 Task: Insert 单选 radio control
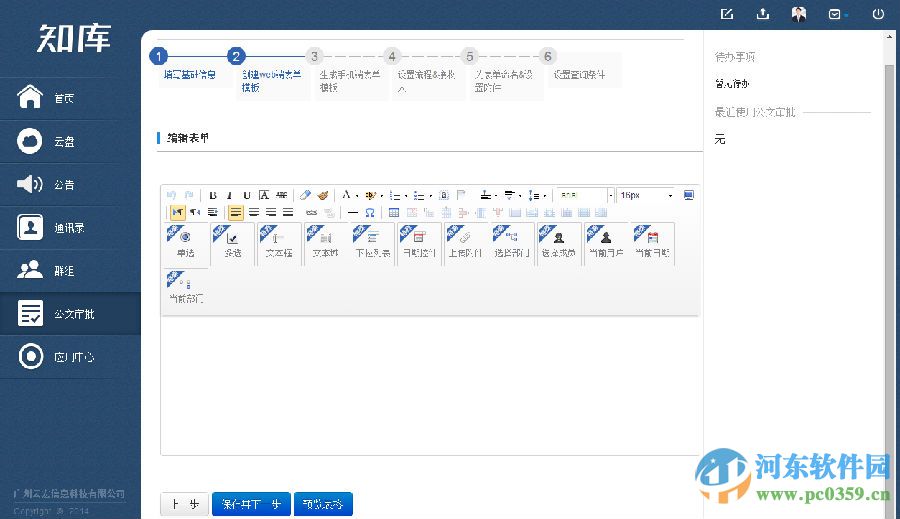pyautogui.click(x=185, y=243)
